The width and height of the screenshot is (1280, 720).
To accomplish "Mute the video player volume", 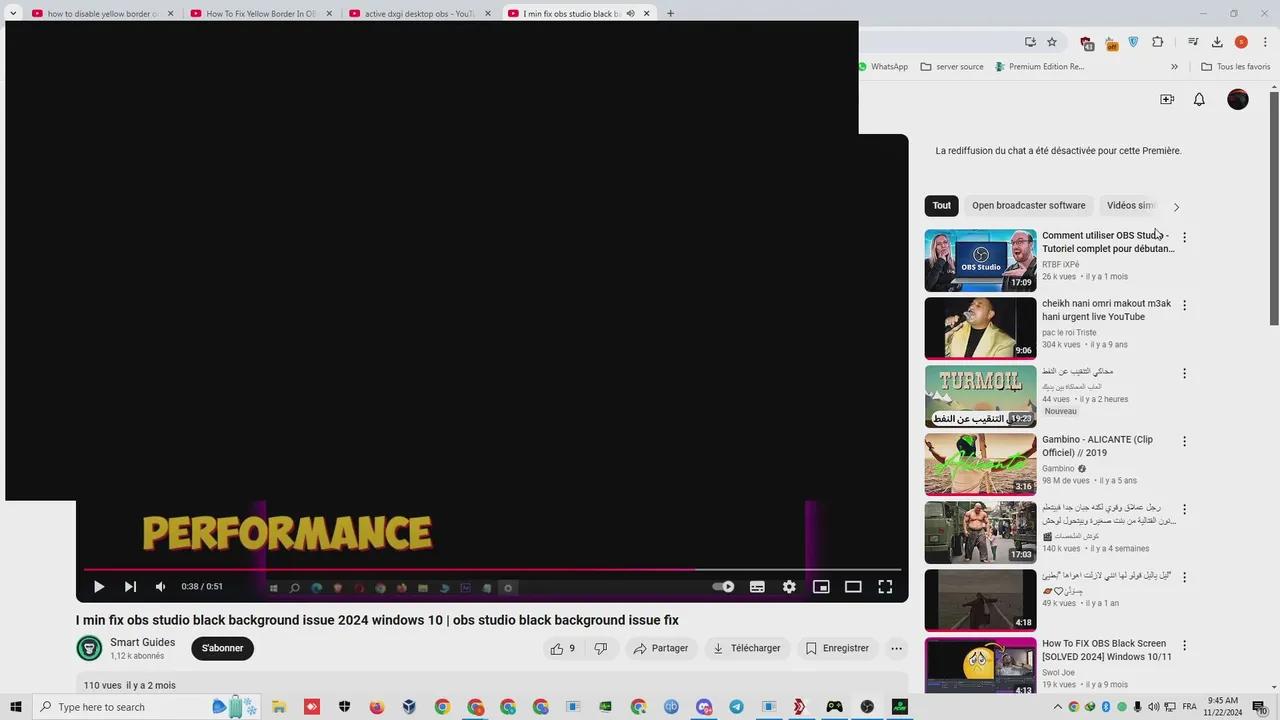I will click(x=160, y=587).
